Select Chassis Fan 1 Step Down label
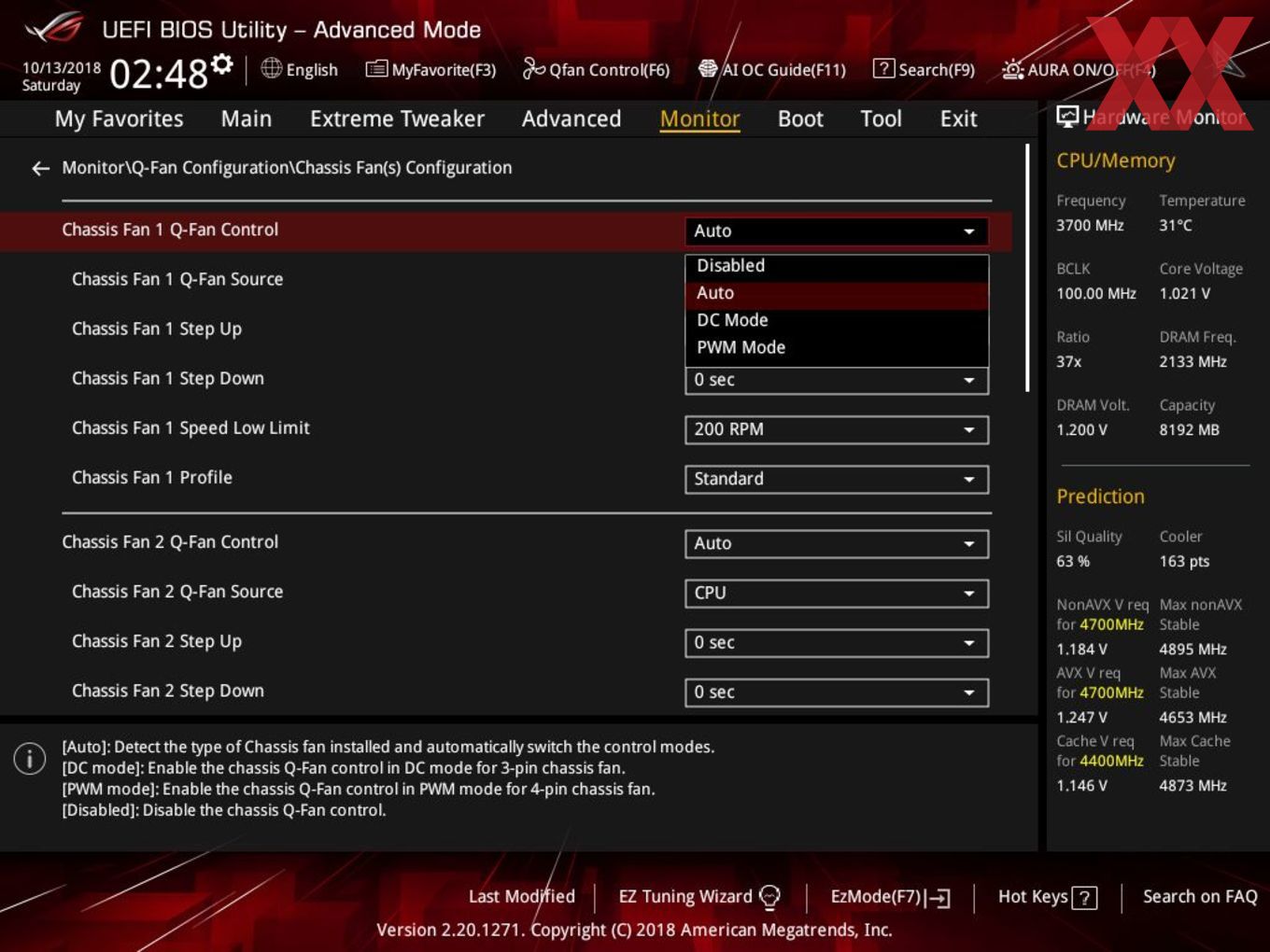 tap(168, 378)
